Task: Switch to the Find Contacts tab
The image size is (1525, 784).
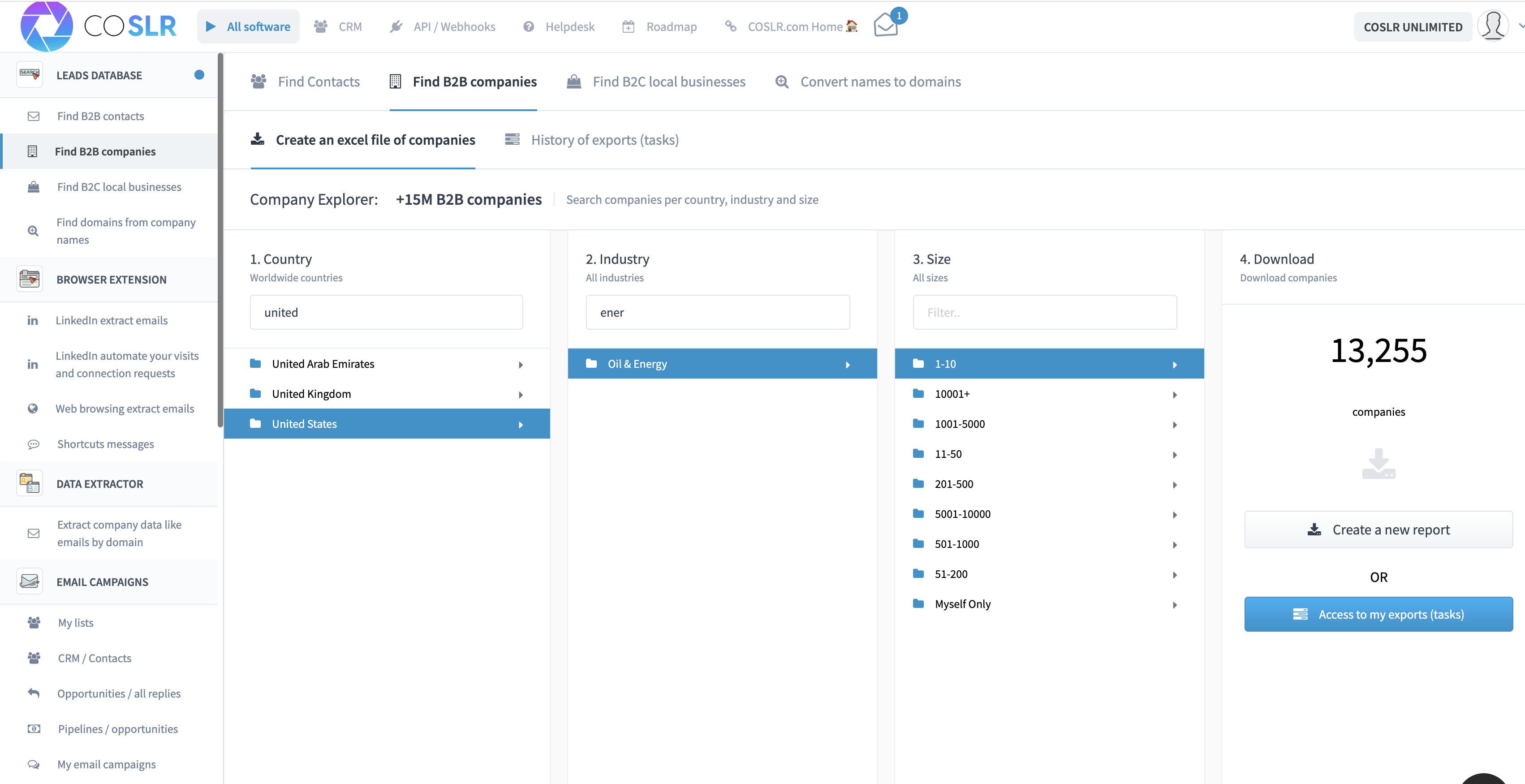Action: [x=306, y=82]
